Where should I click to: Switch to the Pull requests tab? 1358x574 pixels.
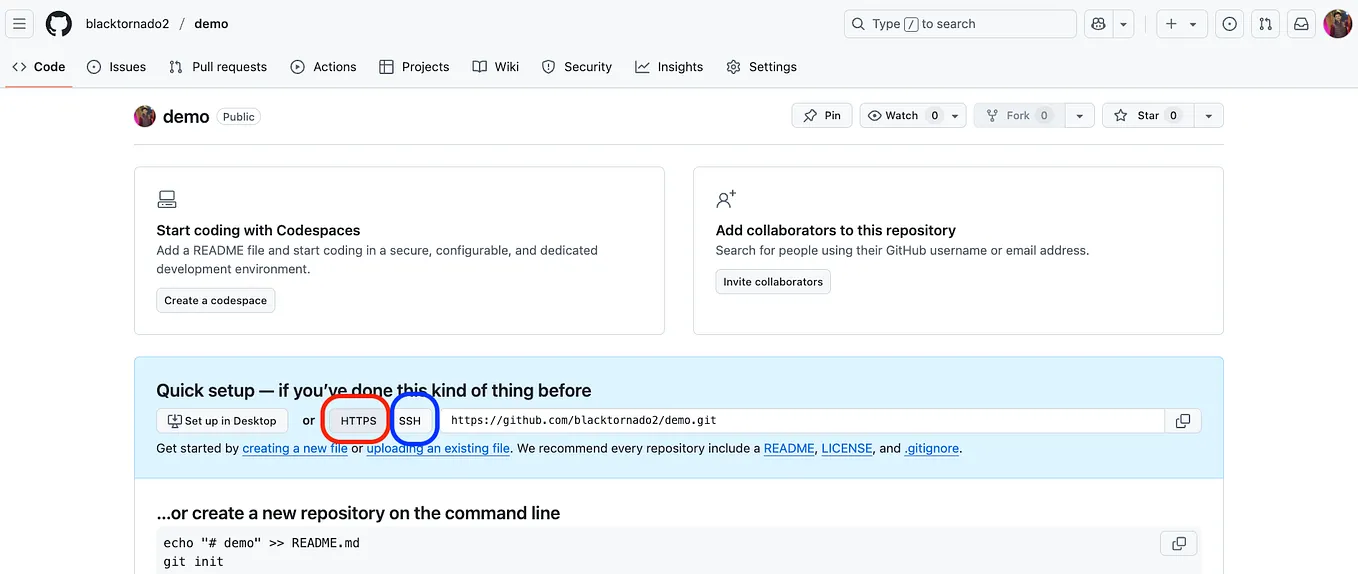pyautogui.click(x=218, y=67)
